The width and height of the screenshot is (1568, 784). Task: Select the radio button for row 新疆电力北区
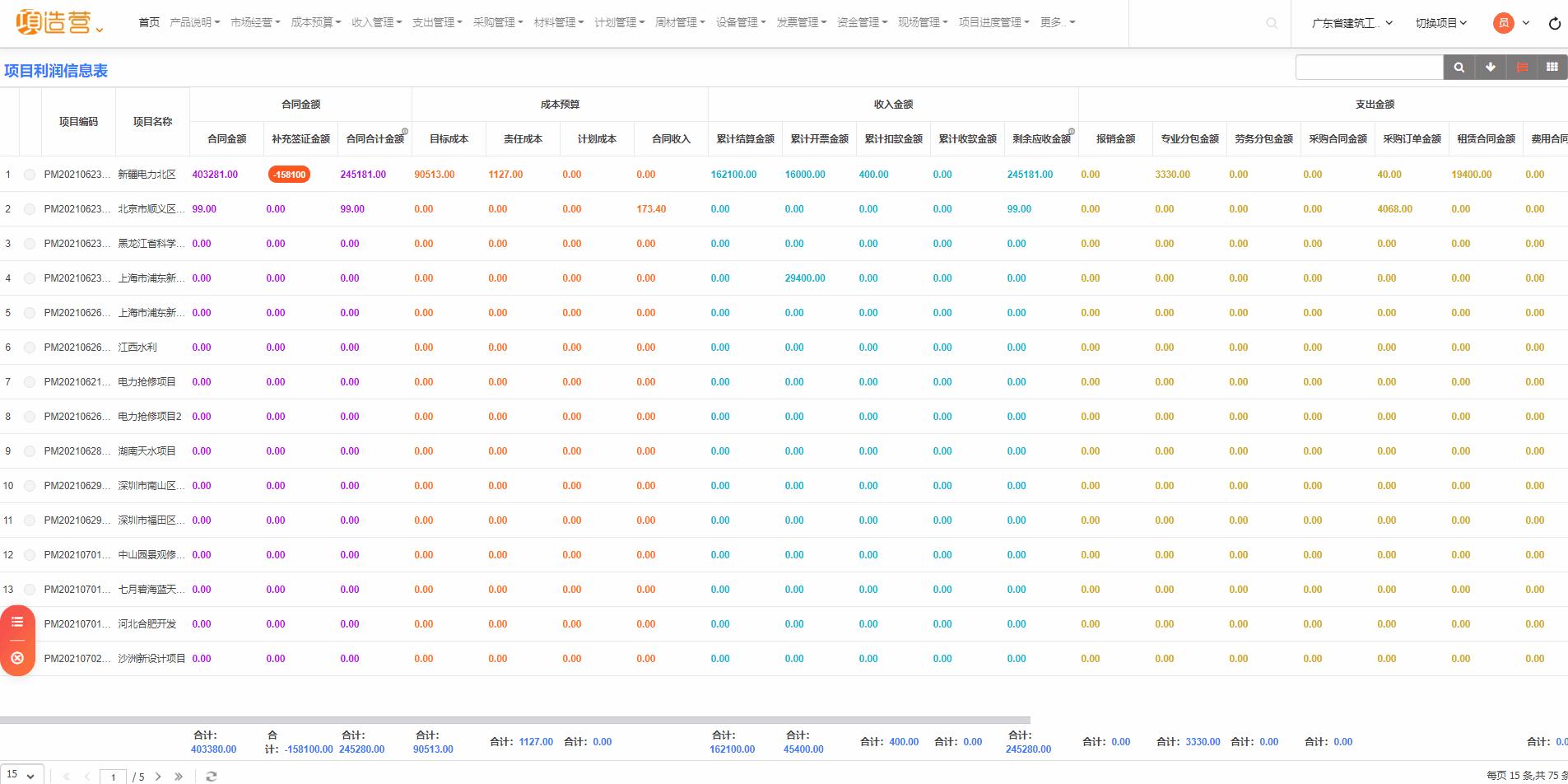pyautogui.click(x=30, y=175)
